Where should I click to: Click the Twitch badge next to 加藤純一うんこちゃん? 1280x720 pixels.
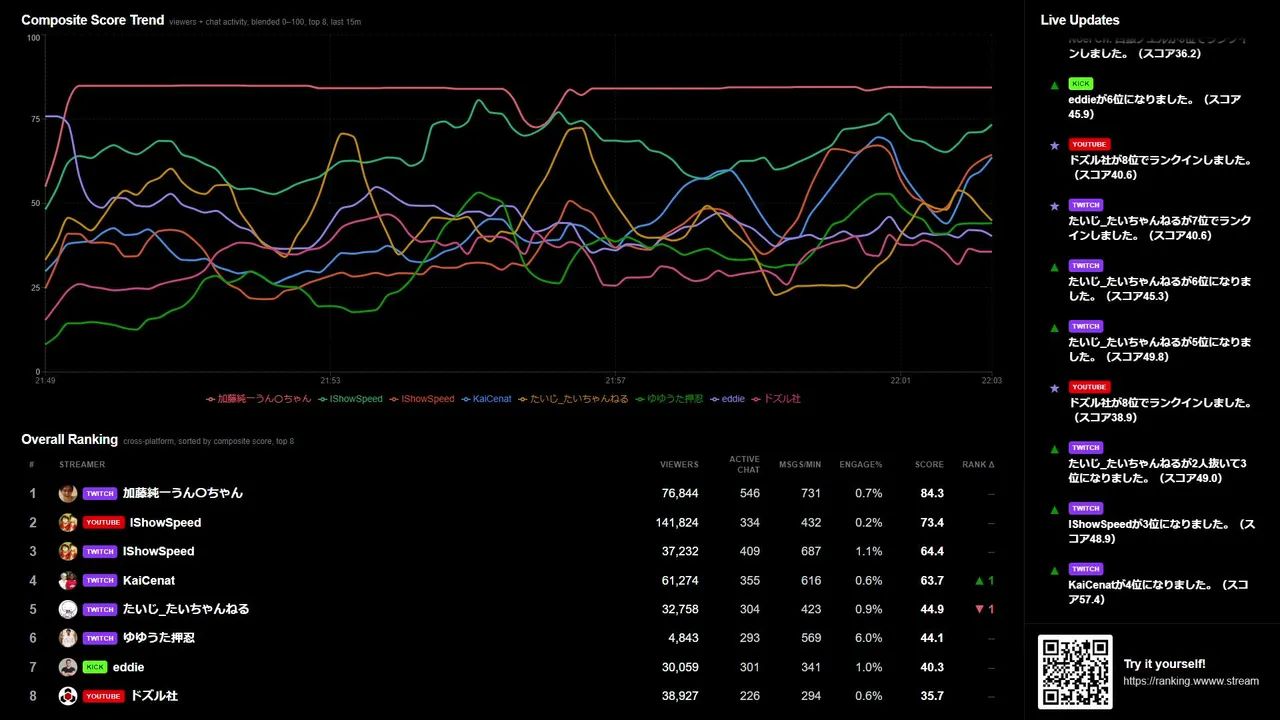pyautogui.click(x=100, y=494)
